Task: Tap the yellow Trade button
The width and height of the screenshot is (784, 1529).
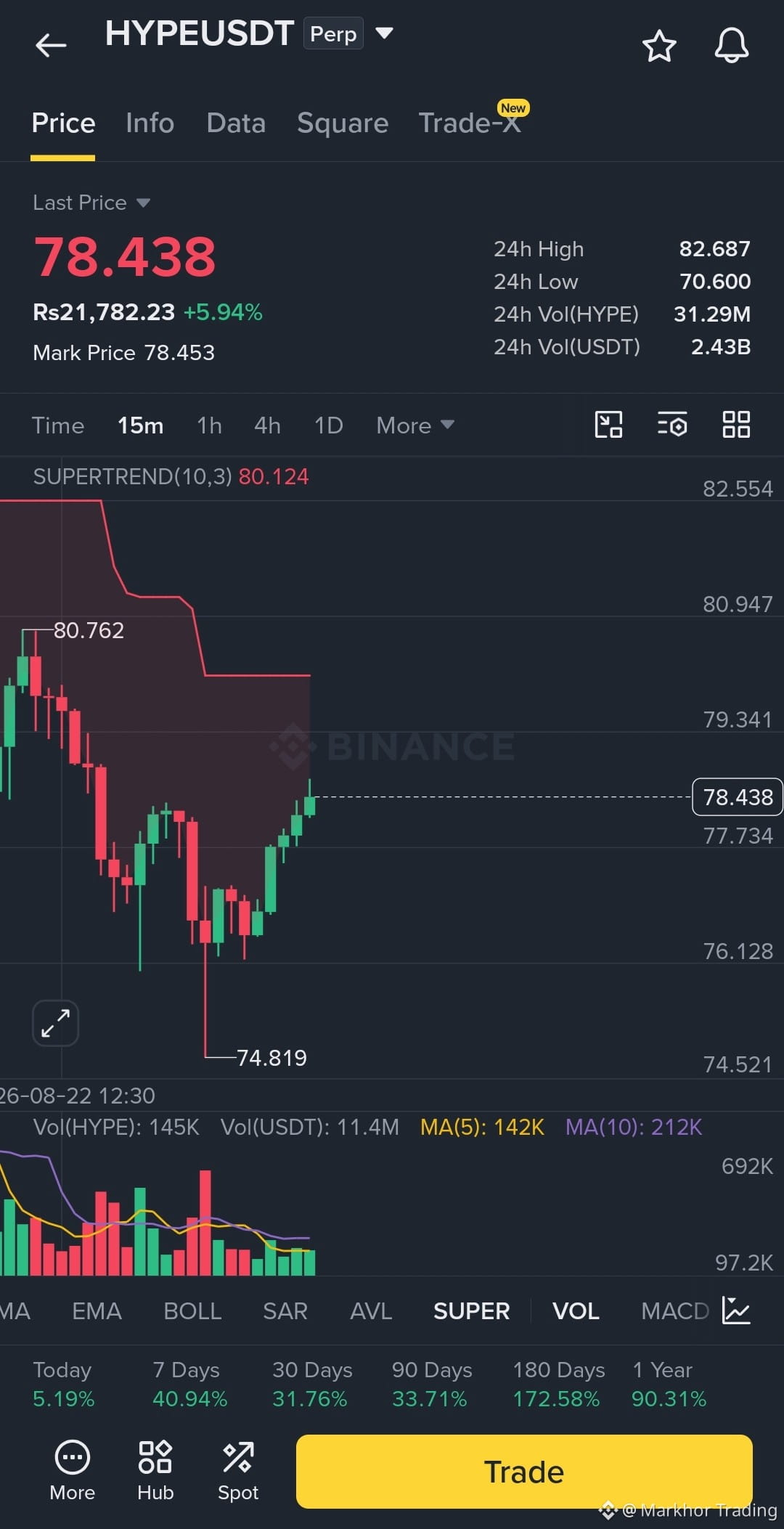Action: [524, 1472]
